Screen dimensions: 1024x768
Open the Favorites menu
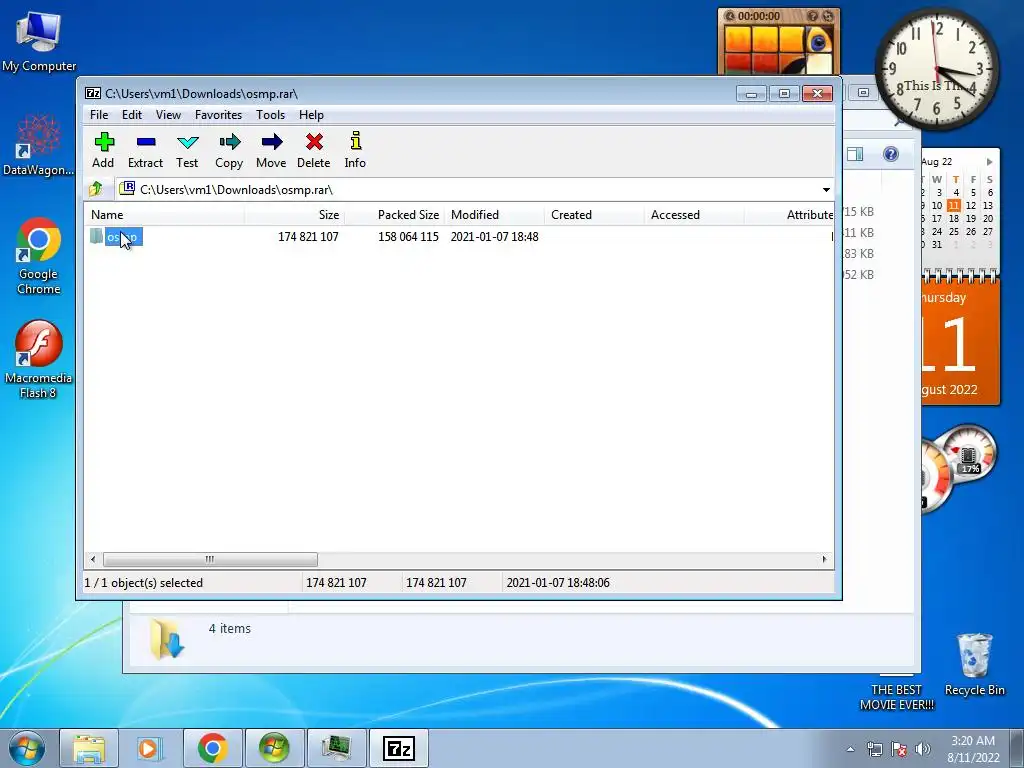pos(219,115)
